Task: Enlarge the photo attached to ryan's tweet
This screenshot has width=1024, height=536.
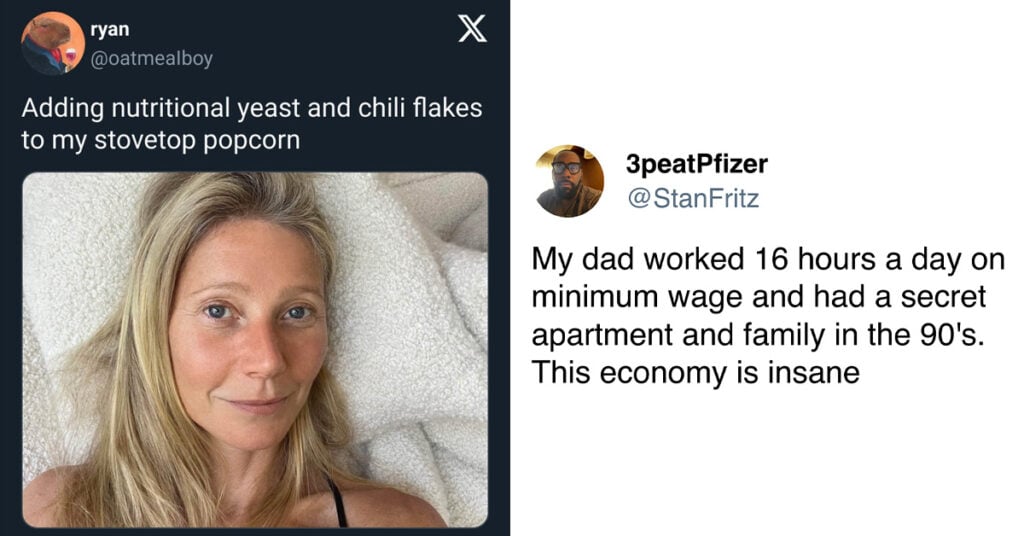Action: [255, 350]
